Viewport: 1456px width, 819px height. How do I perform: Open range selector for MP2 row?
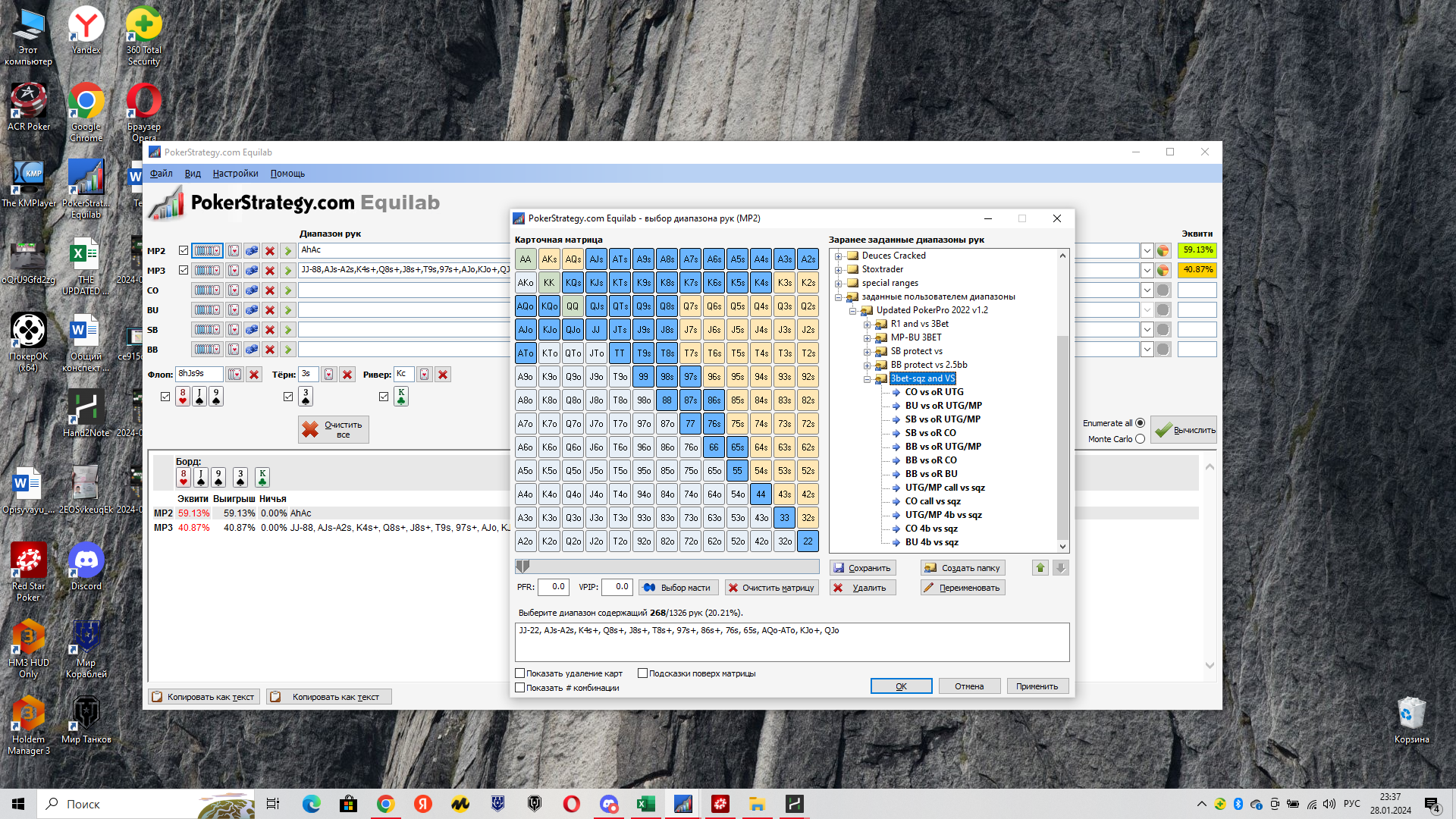(x=207, y=251)
